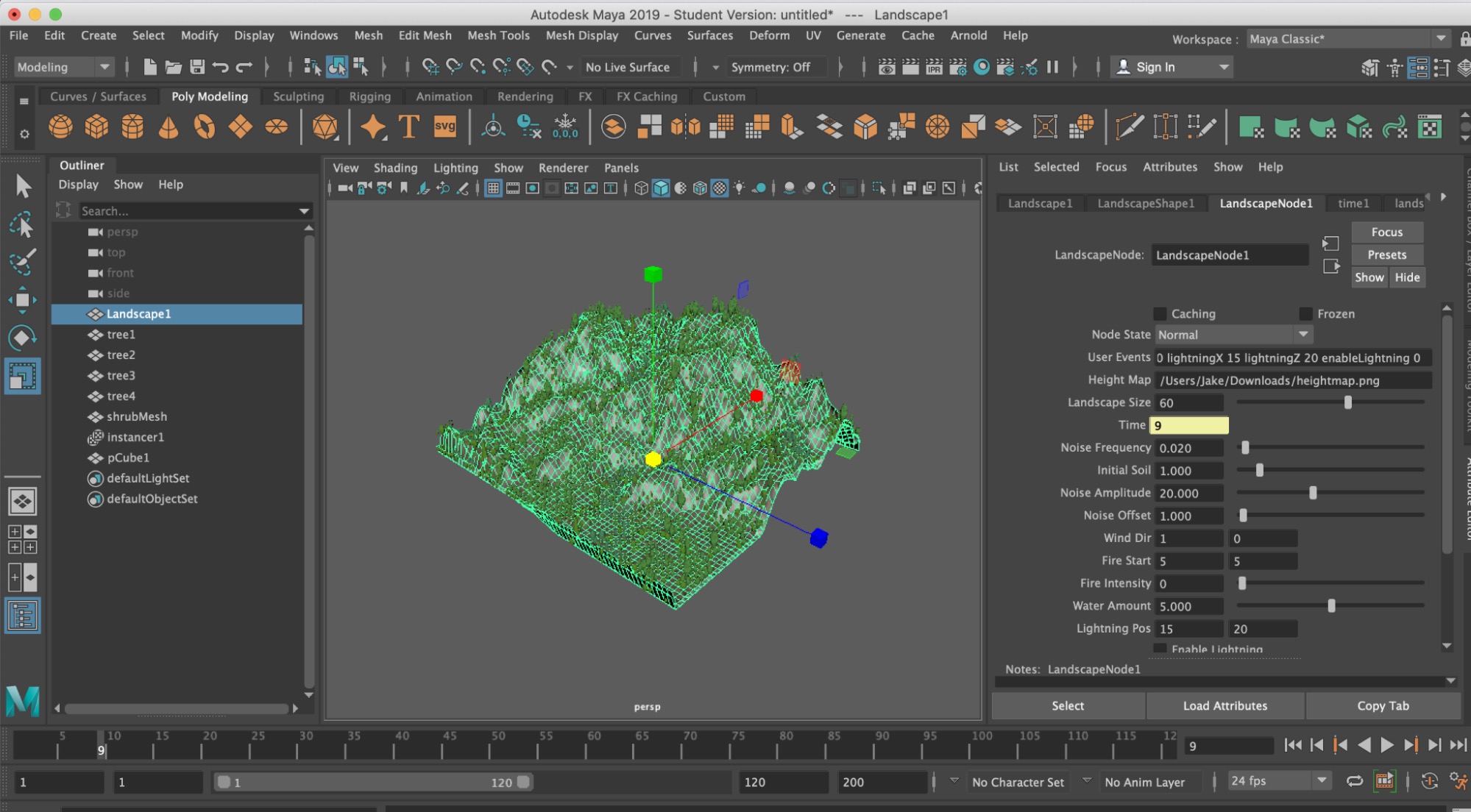
Task: Open the Node State dropdown
Action: (x=1233, y=335)
